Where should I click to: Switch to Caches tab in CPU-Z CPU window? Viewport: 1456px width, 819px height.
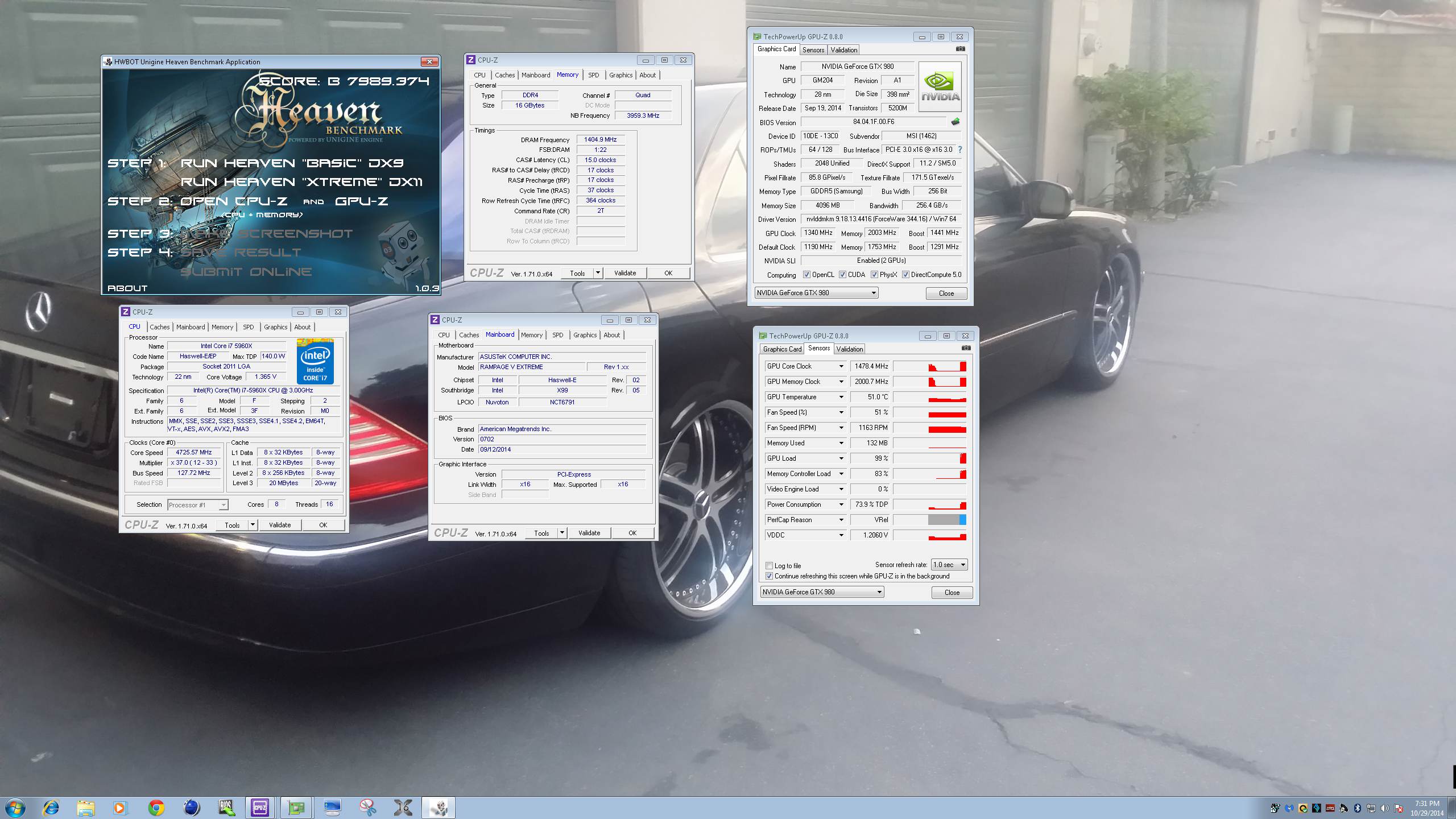click(x=160, y=327)
